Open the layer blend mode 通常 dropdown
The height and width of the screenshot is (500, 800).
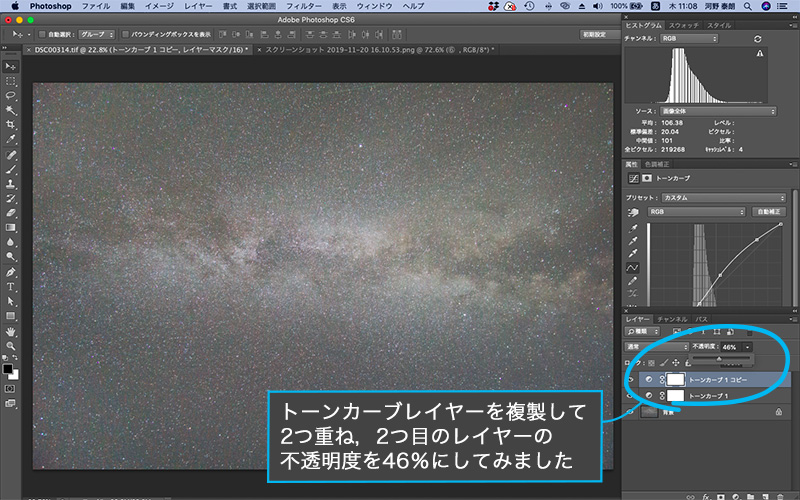pyautogui.click(x=657, y=347)
